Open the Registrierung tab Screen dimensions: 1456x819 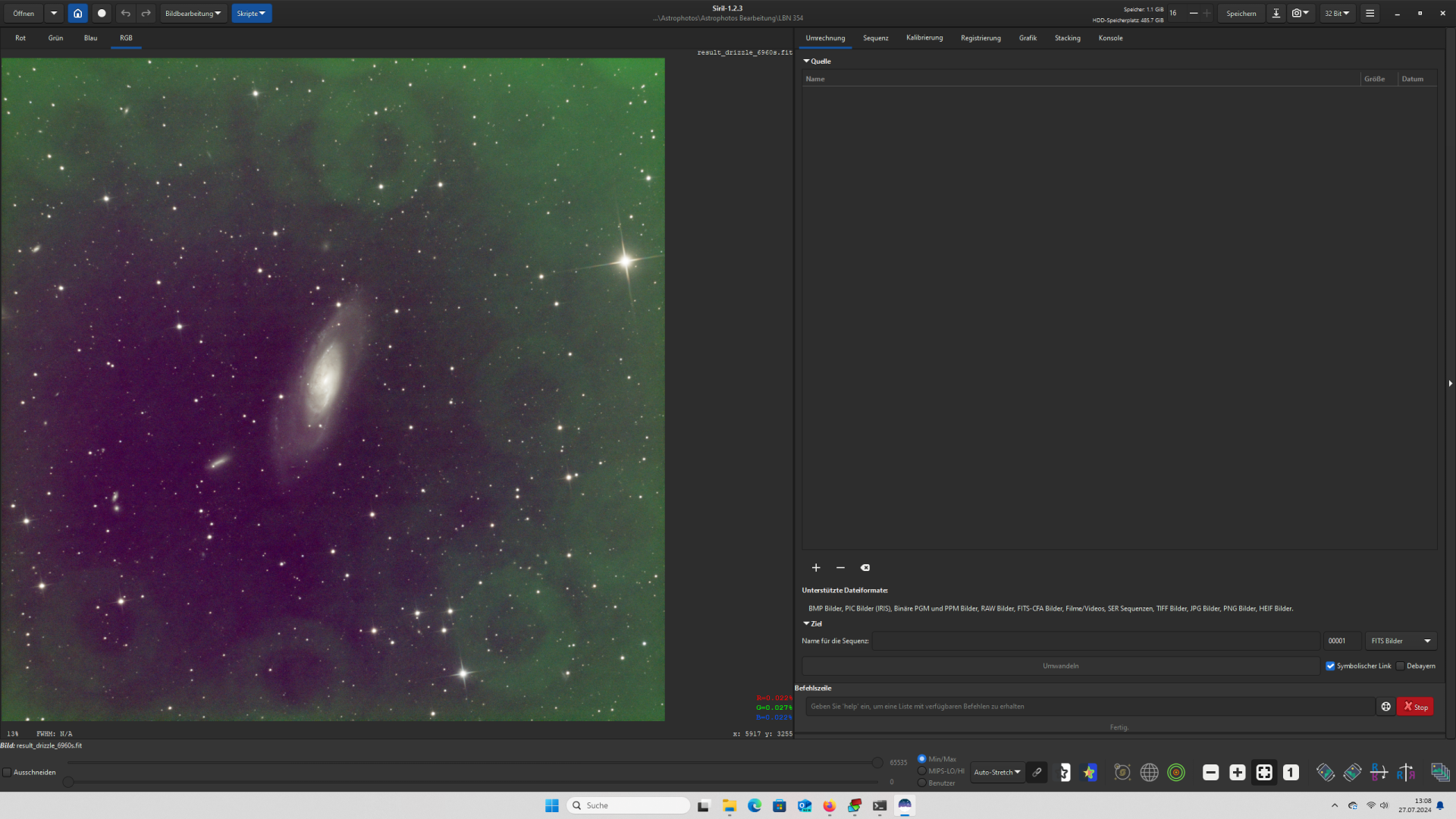pyautogui.click(x=981, y=38)
